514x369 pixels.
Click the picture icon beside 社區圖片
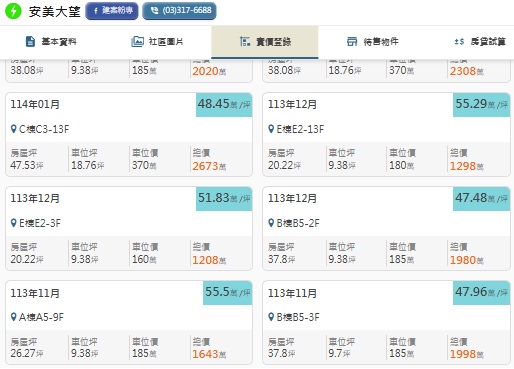137,42
